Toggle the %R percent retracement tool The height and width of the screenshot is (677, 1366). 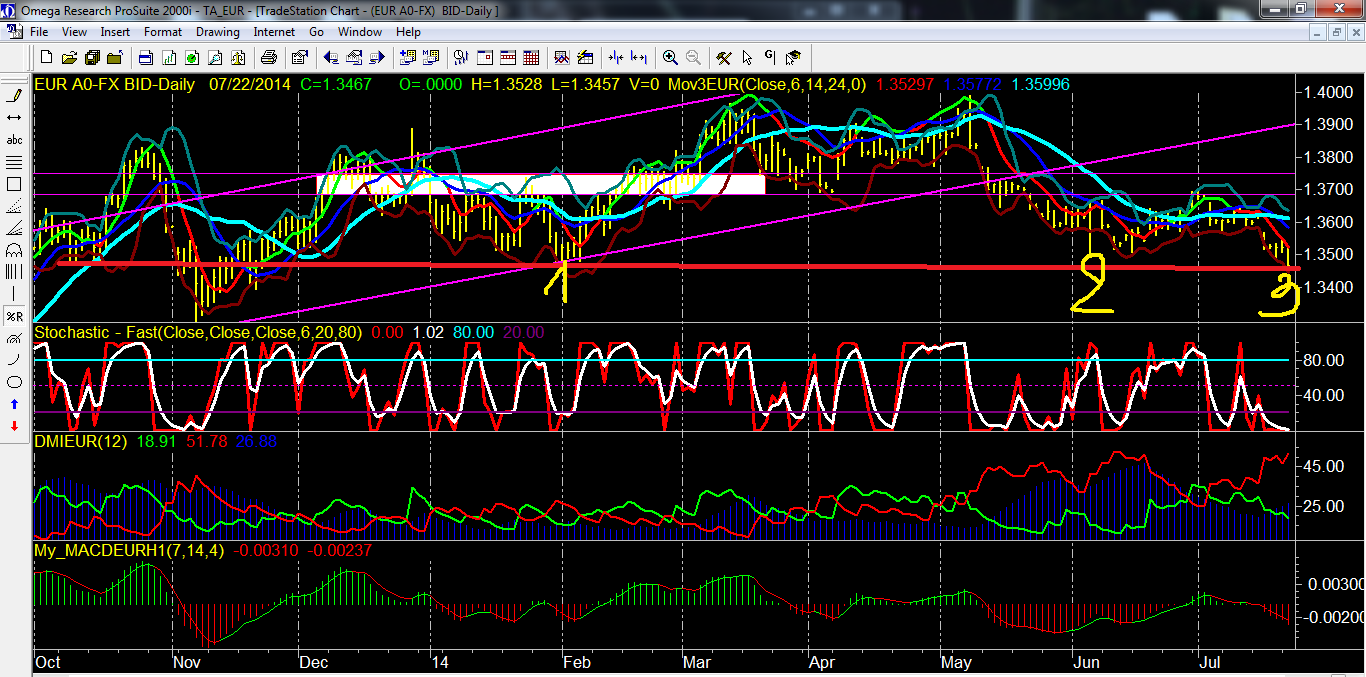[x=15, y=316]
